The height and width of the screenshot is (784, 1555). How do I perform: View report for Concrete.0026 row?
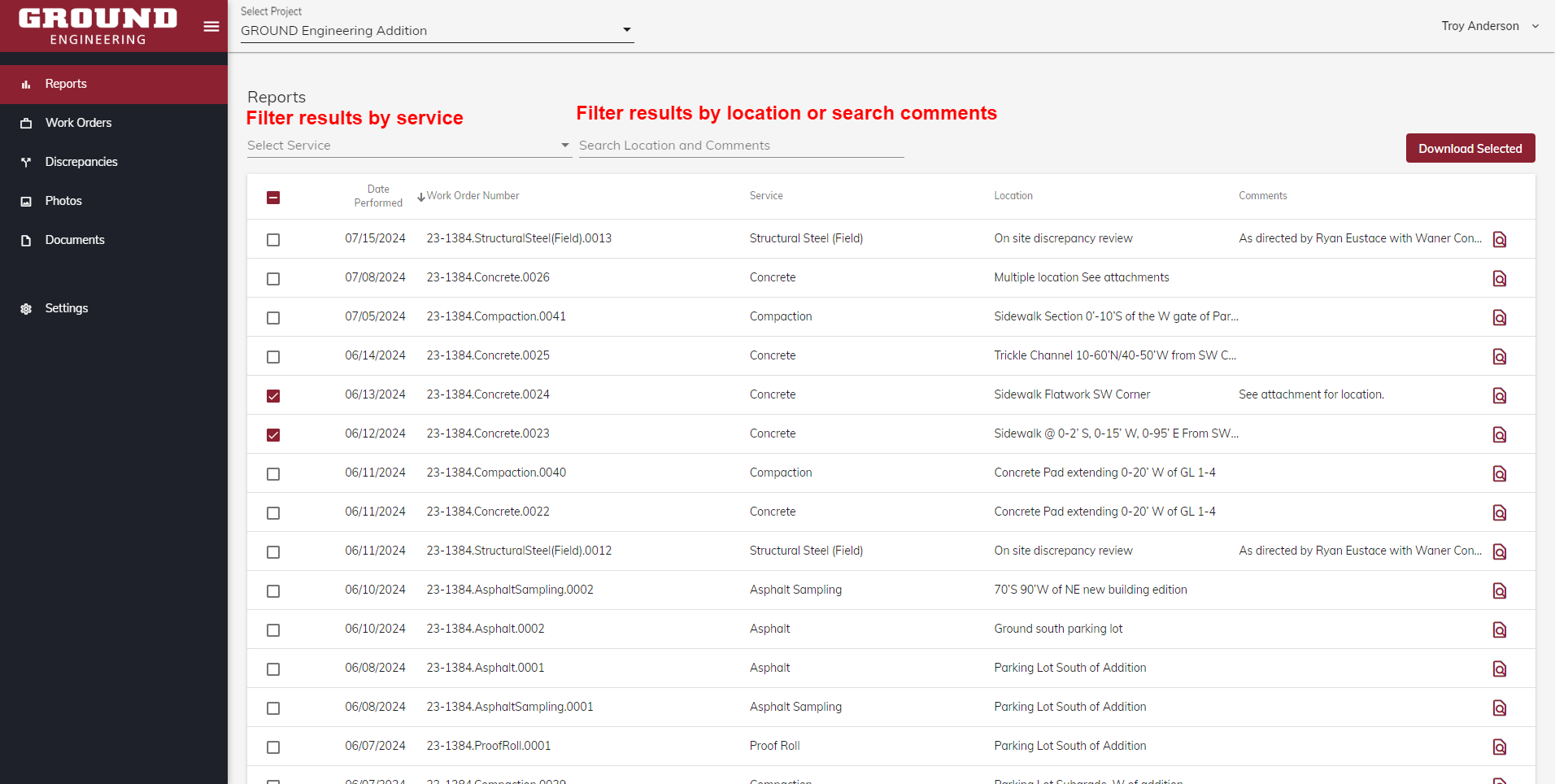coord(1500,279)
